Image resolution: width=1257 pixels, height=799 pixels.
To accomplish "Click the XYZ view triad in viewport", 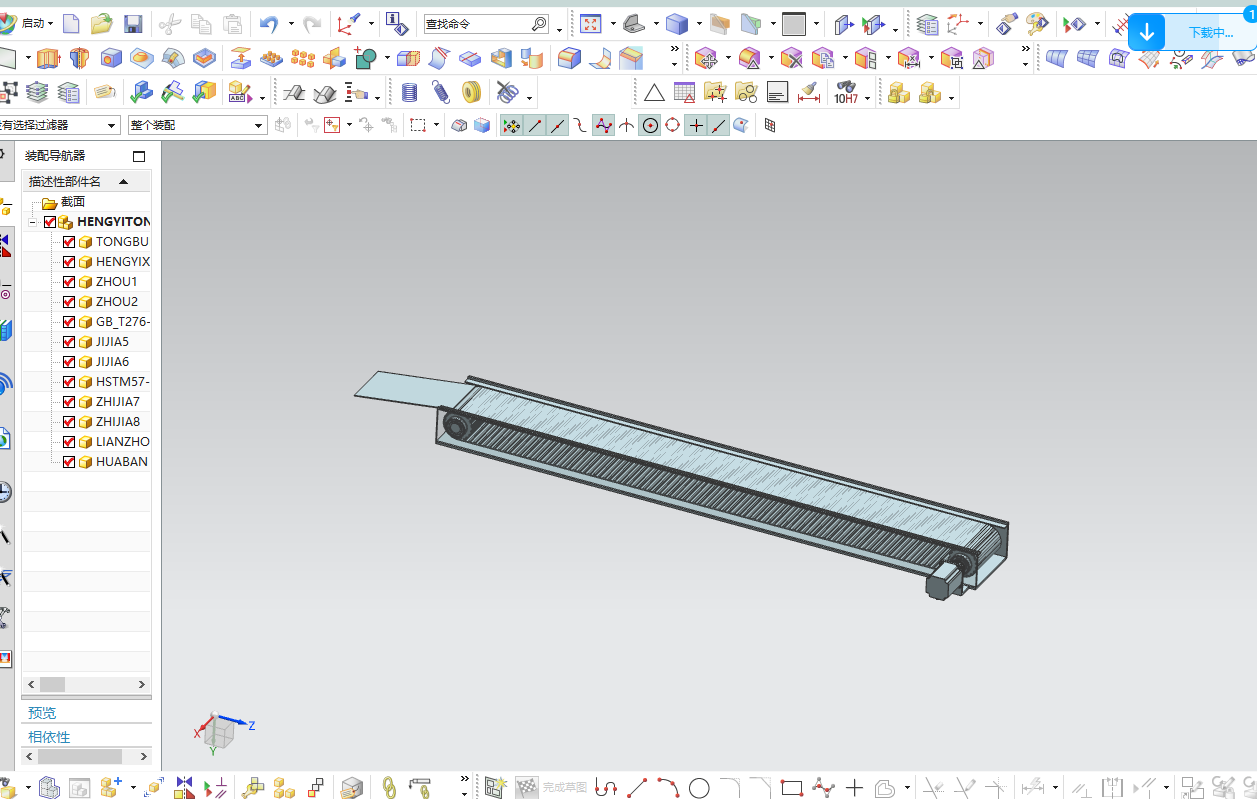I will pos(223,731).
